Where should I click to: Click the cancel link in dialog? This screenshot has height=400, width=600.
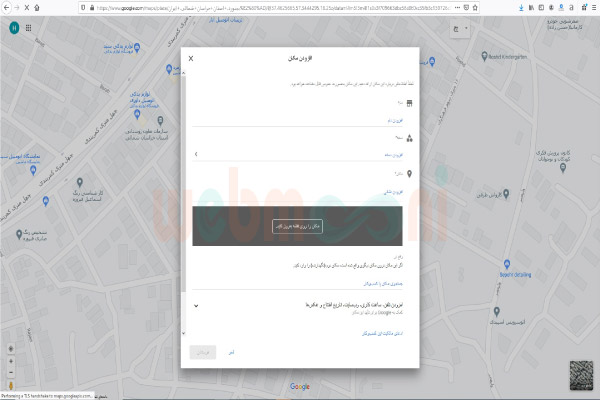[x=231, y=353]
